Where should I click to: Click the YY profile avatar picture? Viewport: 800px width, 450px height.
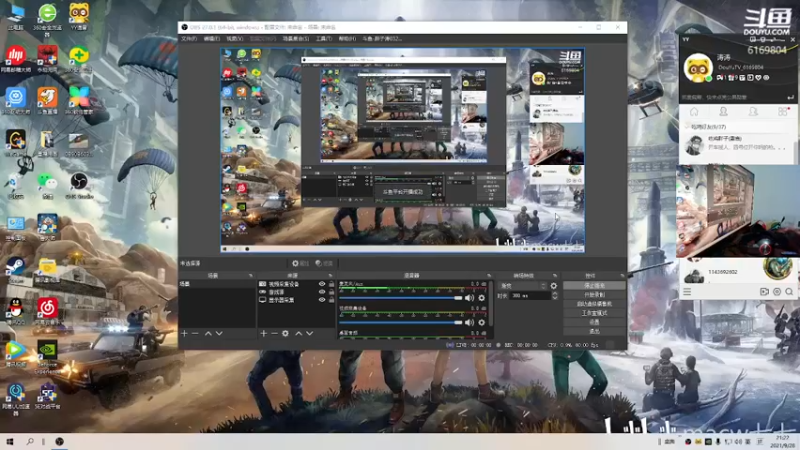(697, 67)
